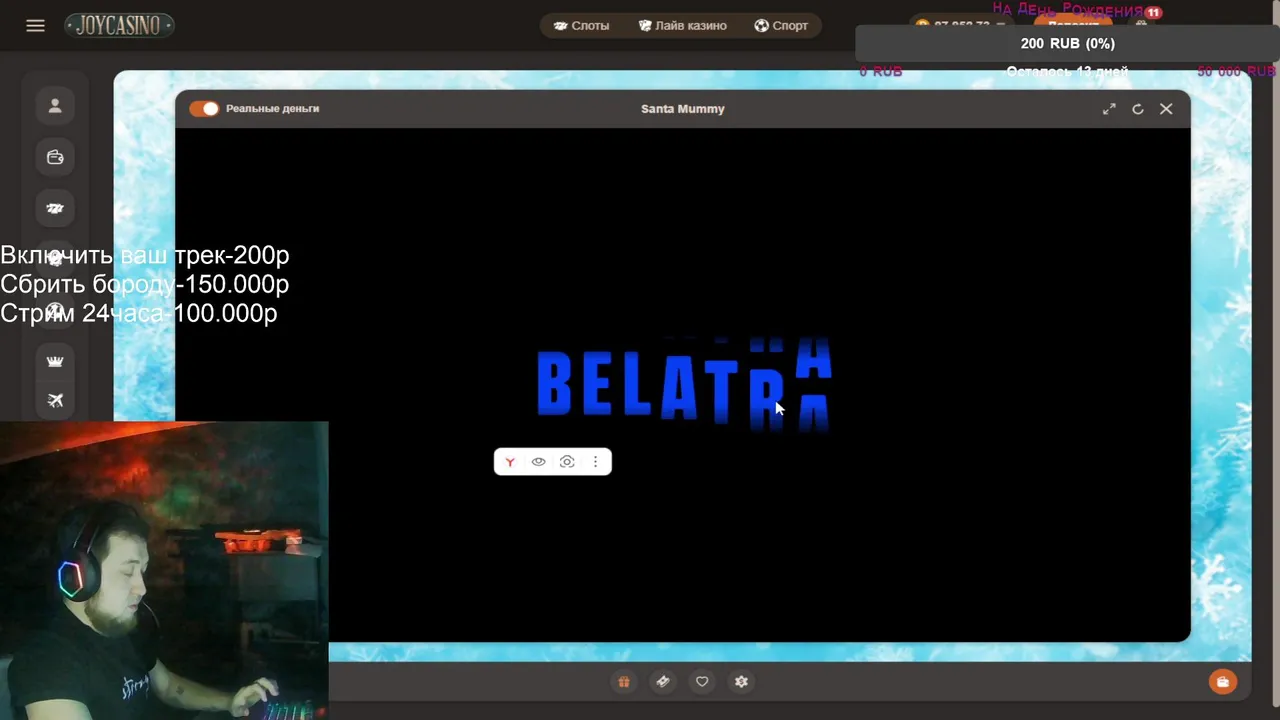Toggle the Реальные деньги switch
Viewport: 1280px width, 720px height.
point(204,109)
